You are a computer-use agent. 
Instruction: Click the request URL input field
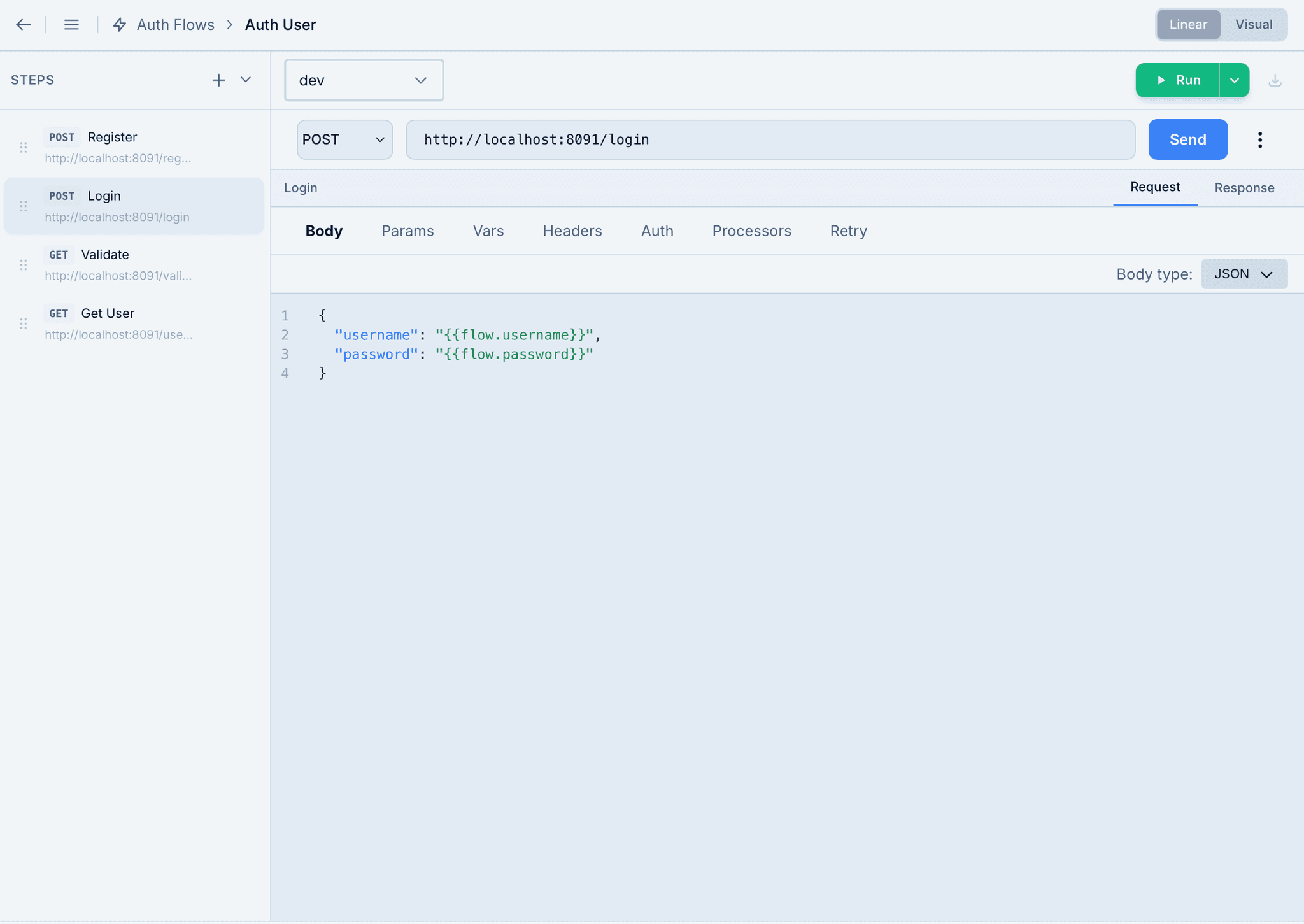(x=770, y=139)
